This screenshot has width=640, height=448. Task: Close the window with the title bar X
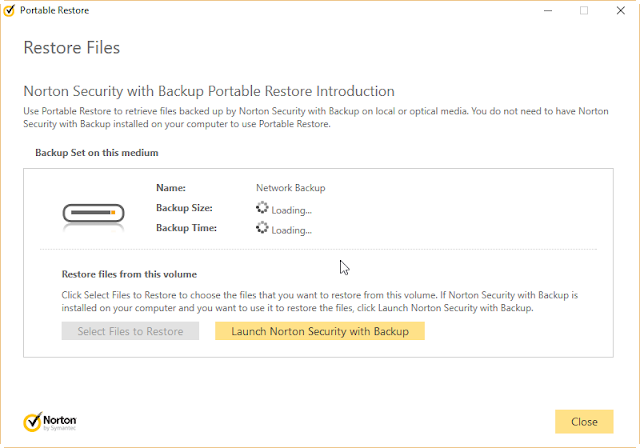pos(620,11)
